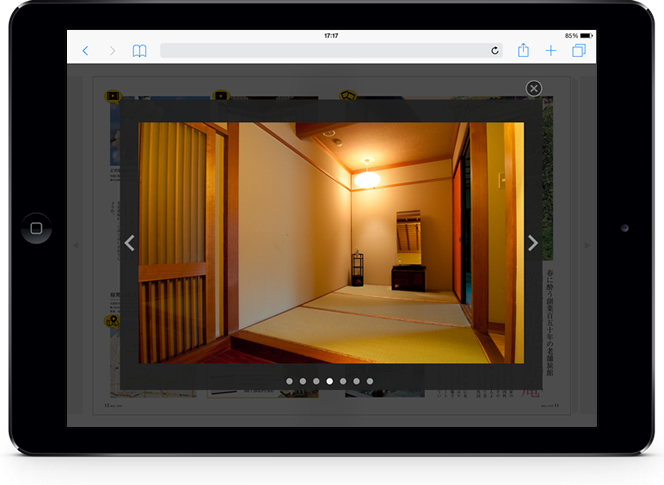The width and height of the screenshot is (664, 485).
Task: Tap the Safari address bar field
Action: (331, 51)
